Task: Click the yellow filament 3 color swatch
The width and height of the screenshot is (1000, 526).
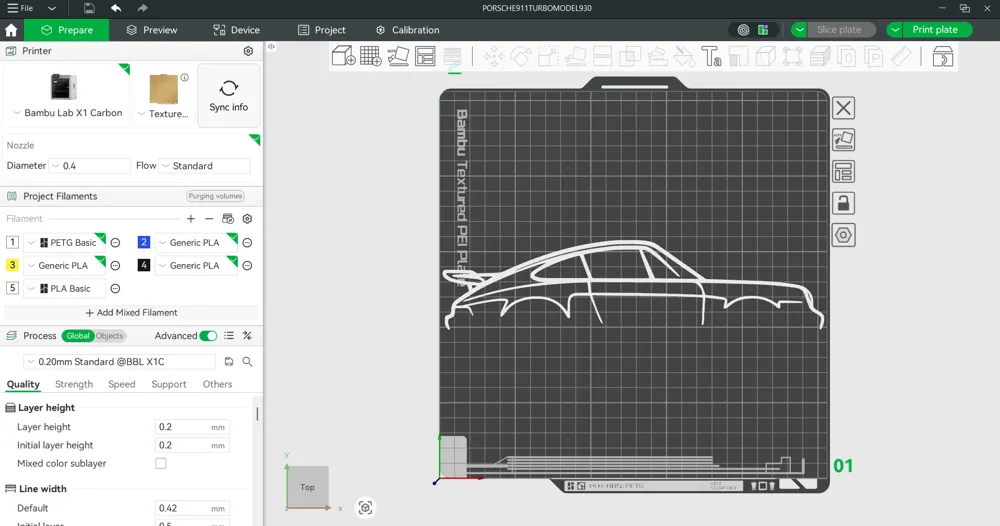Action: coord(12,265)
